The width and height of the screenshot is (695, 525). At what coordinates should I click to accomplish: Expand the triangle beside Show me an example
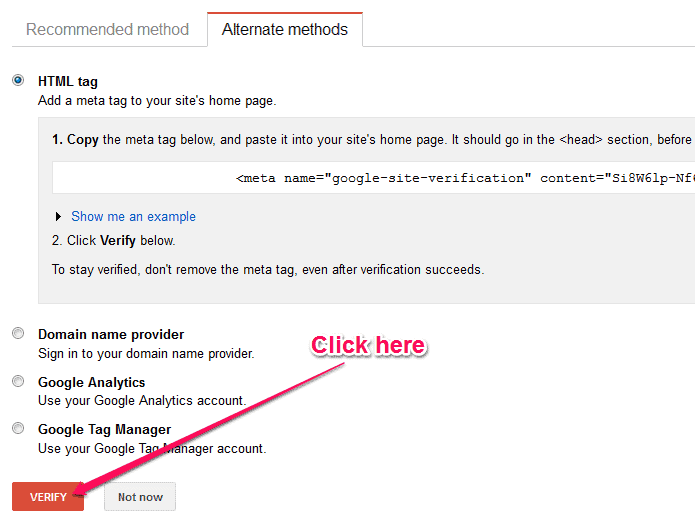(x=59, y=216)
